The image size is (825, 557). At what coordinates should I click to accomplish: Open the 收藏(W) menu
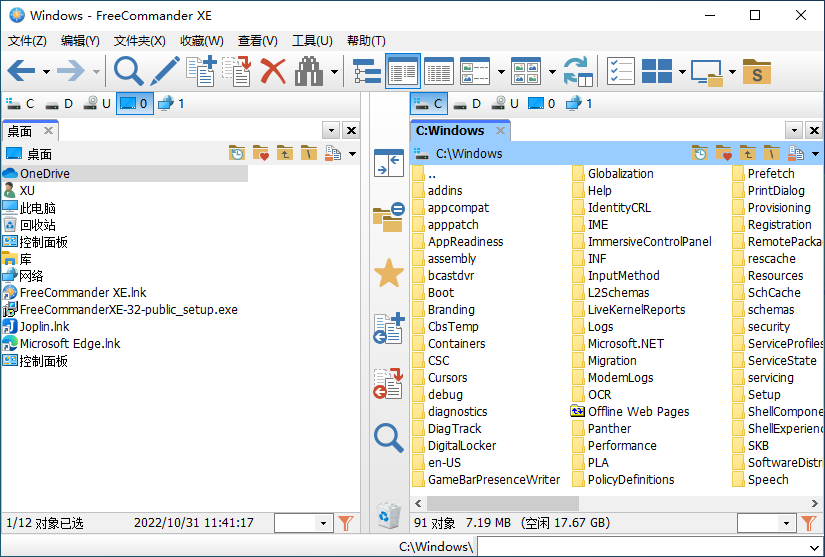tap(202, 40)
